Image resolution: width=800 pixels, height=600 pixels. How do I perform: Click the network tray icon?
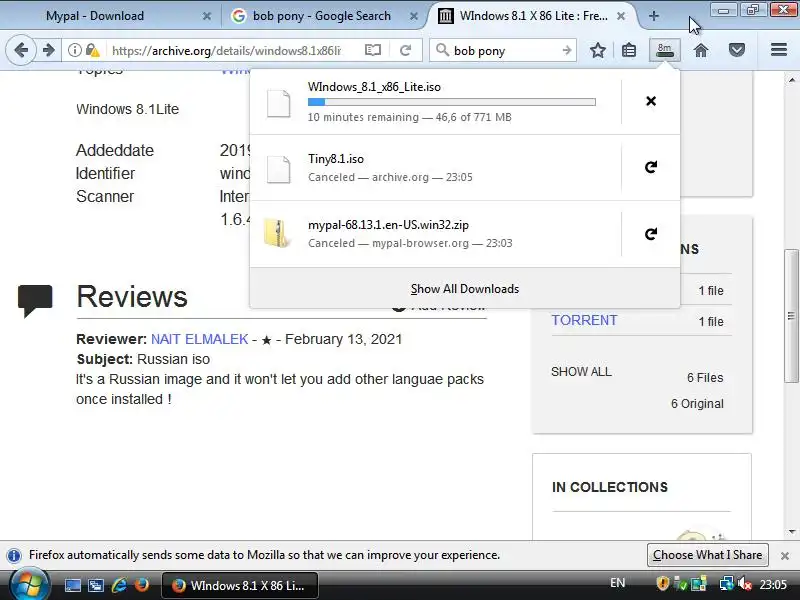coord(726,583)
